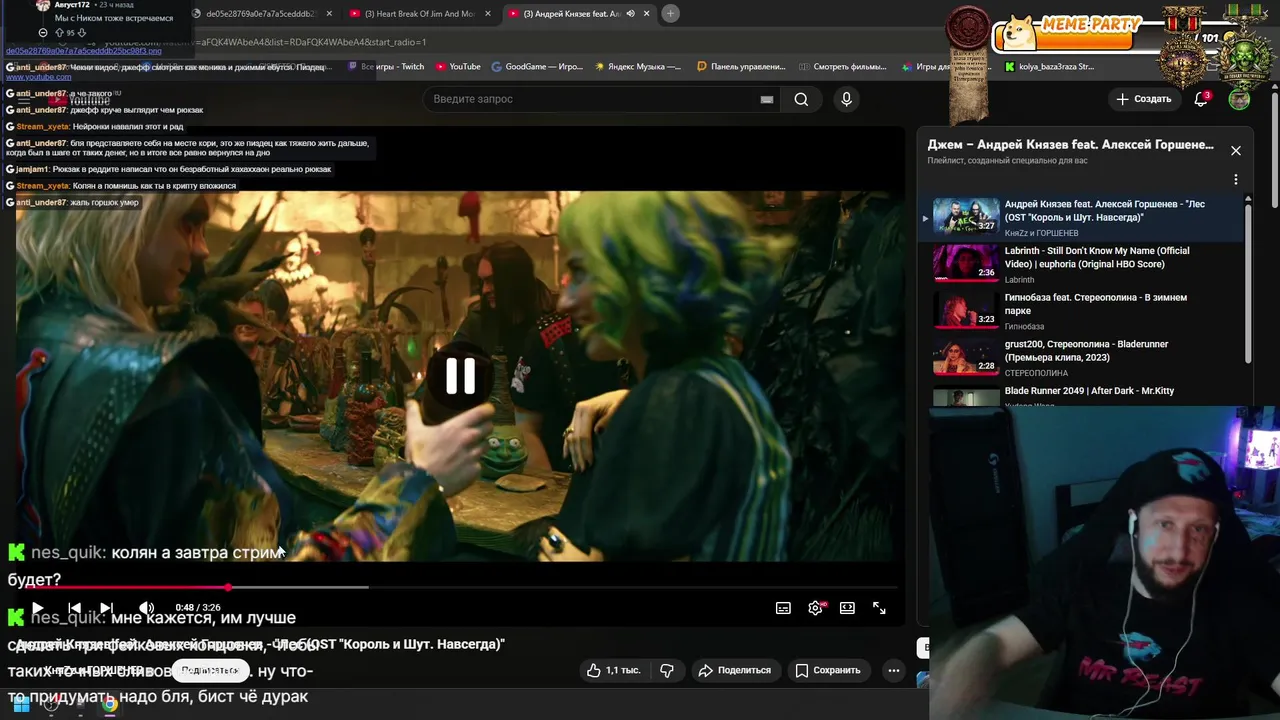The image size is (1280, 720).
Task: Open player settings gear
Action: tap(816, 608)
